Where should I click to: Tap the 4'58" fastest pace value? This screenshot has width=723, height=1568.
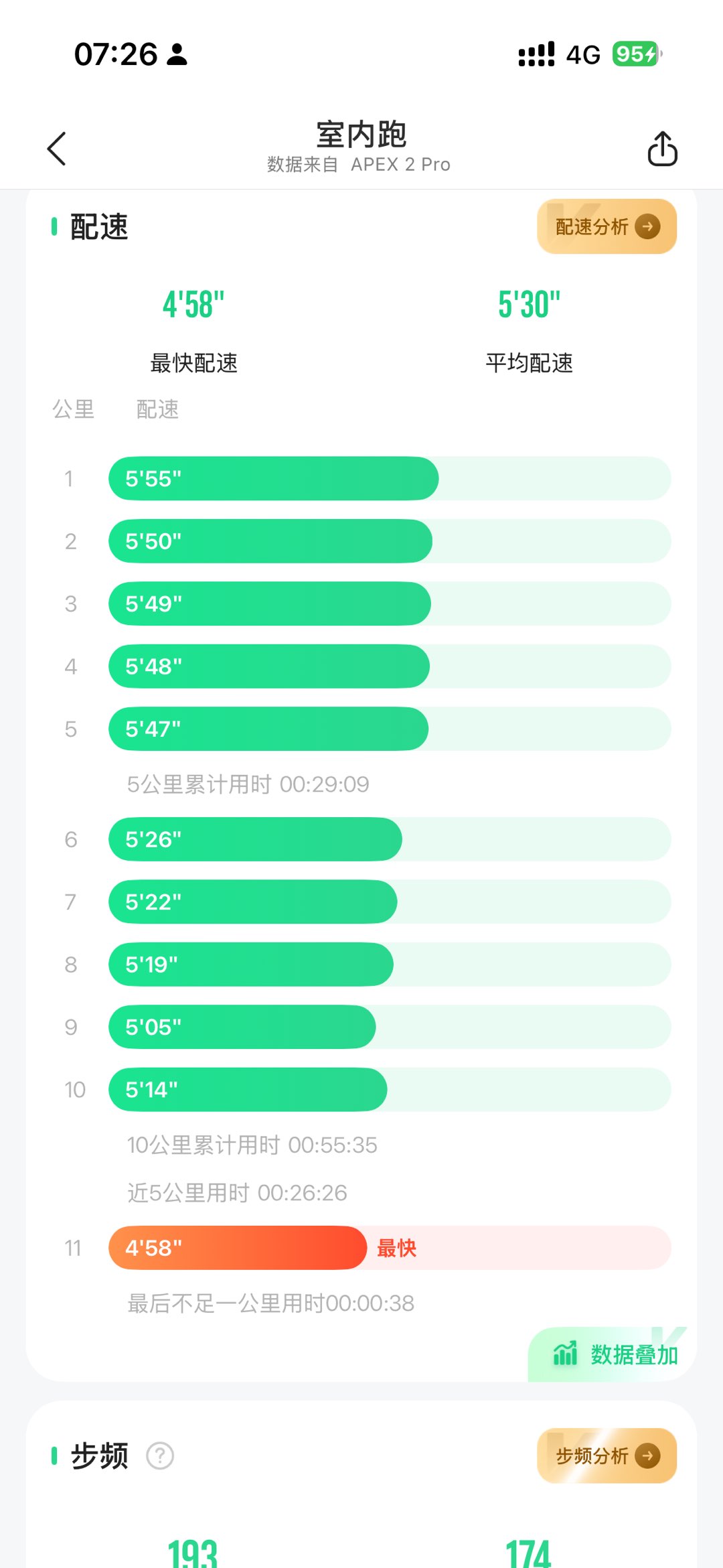click(193, 305)
